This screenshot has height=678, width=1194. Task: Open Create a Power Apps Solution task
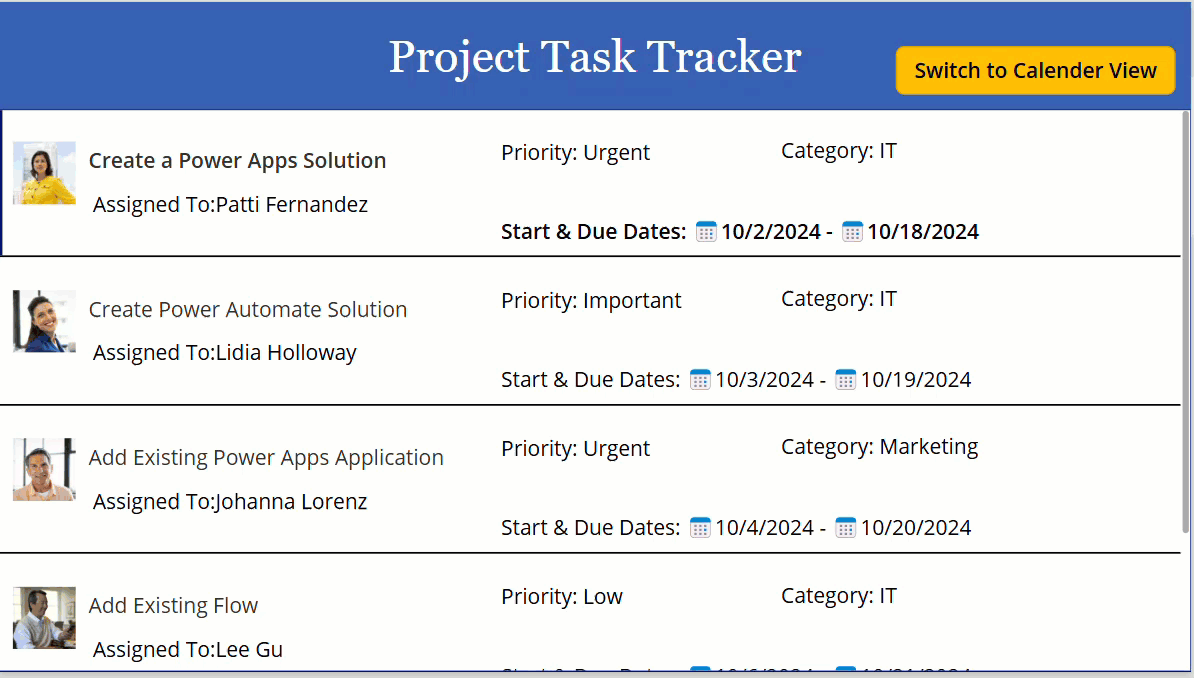click(x=238, y=161)
